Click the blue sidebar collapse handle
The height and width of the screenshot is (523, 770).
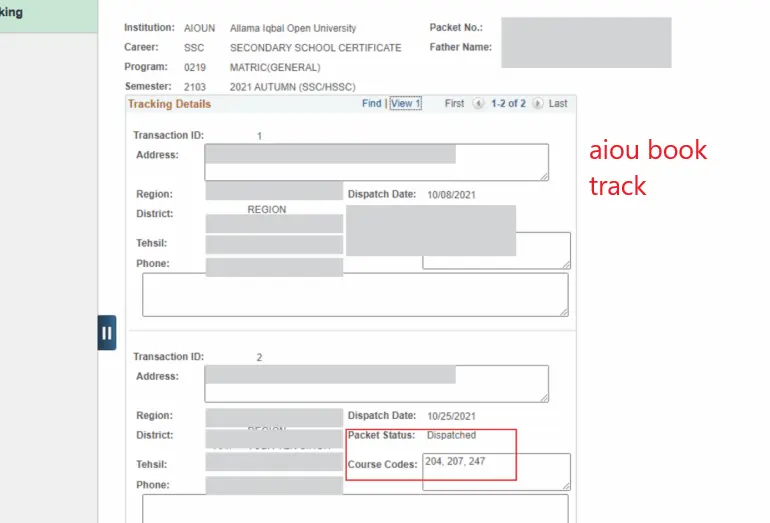point(107,332)
